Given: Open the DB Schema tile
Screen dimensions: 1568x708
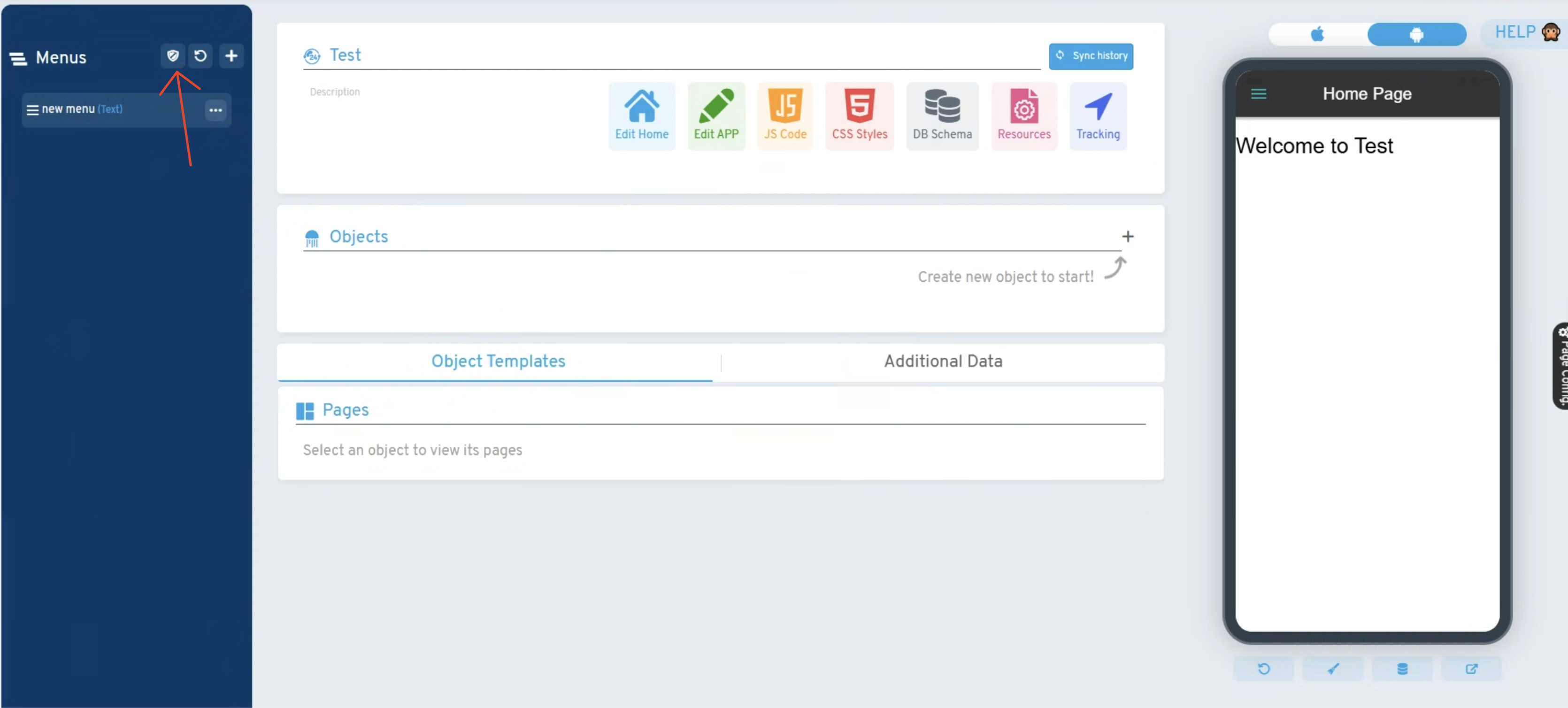Looking at the screenshot, I should (942, 115).
